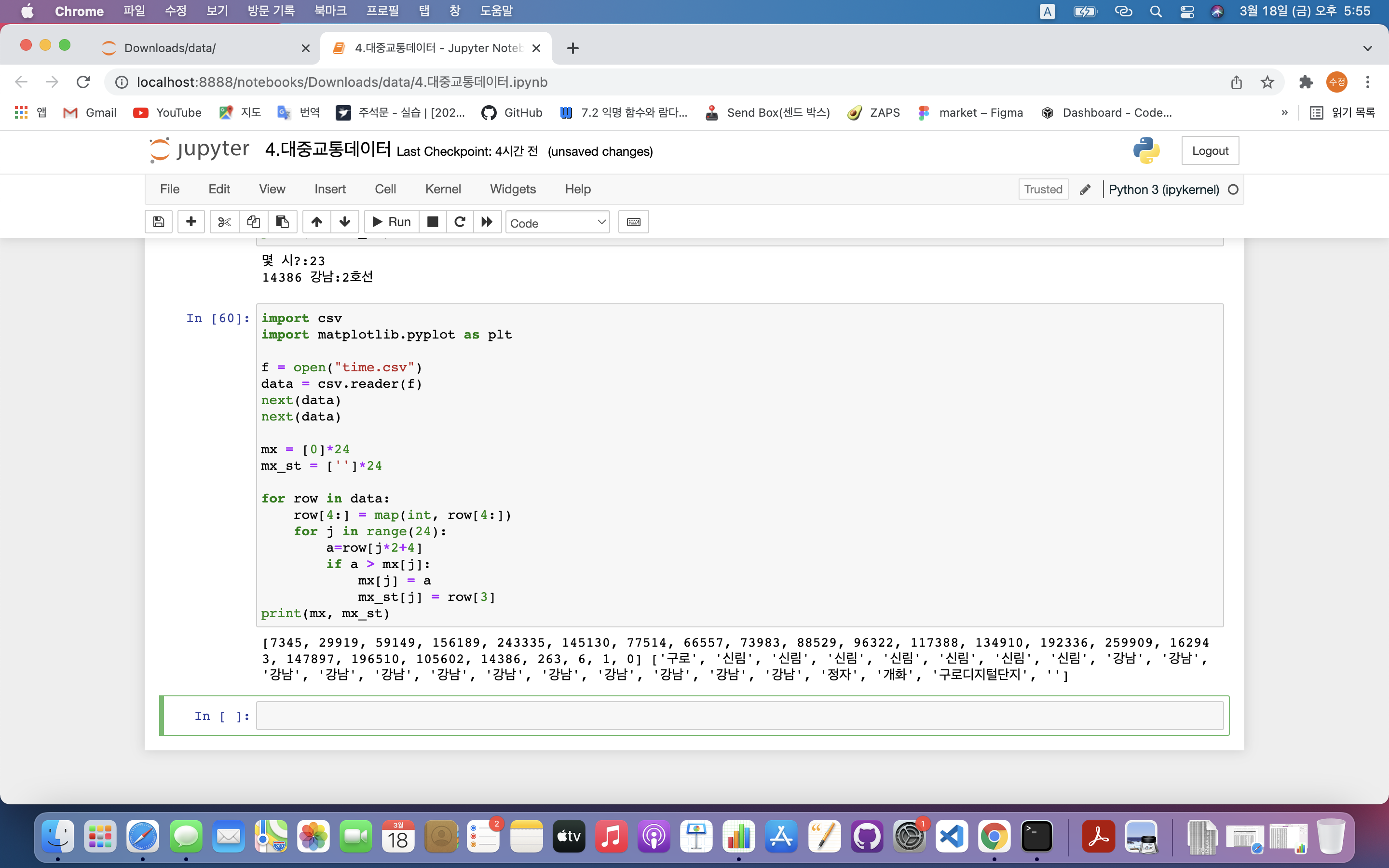Move selected cell up with the arrow icon

point(316,222)
